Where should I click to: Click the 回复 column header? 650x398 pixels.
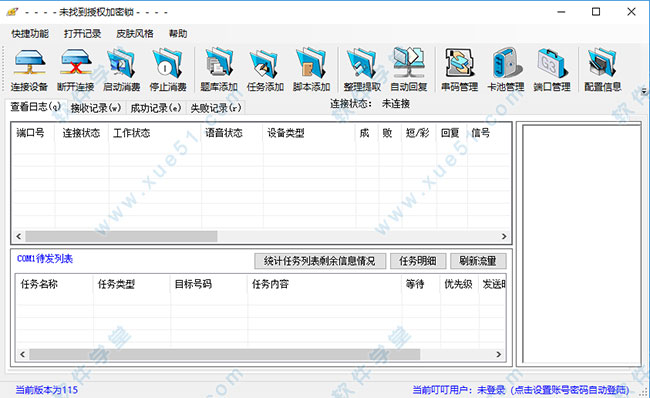(451, 133)
